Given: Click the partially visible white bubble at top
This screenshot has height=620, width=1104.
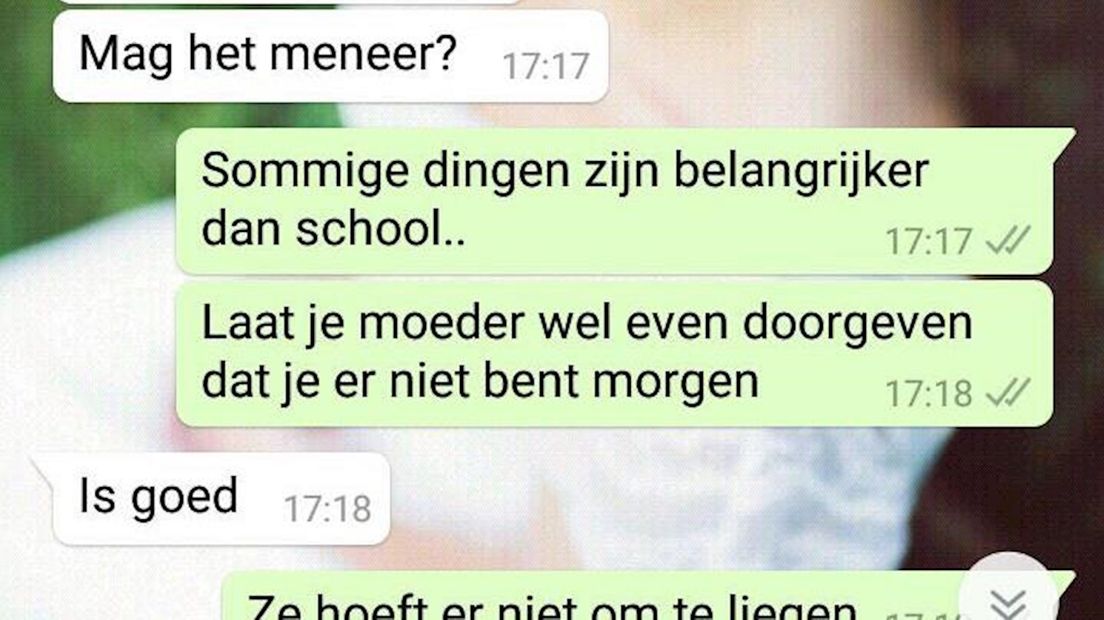Looking at the screenshot, I should pos(289,2).
